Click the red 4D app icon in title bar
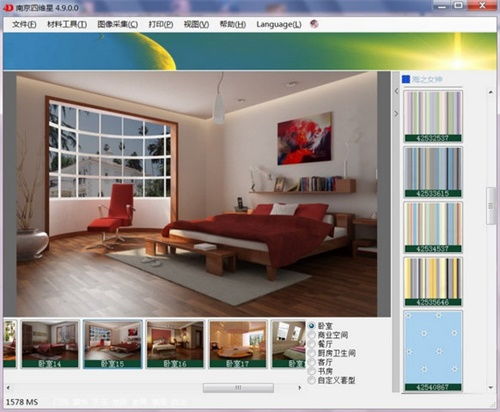Viewport: 500px width, 412px height. 8,7
